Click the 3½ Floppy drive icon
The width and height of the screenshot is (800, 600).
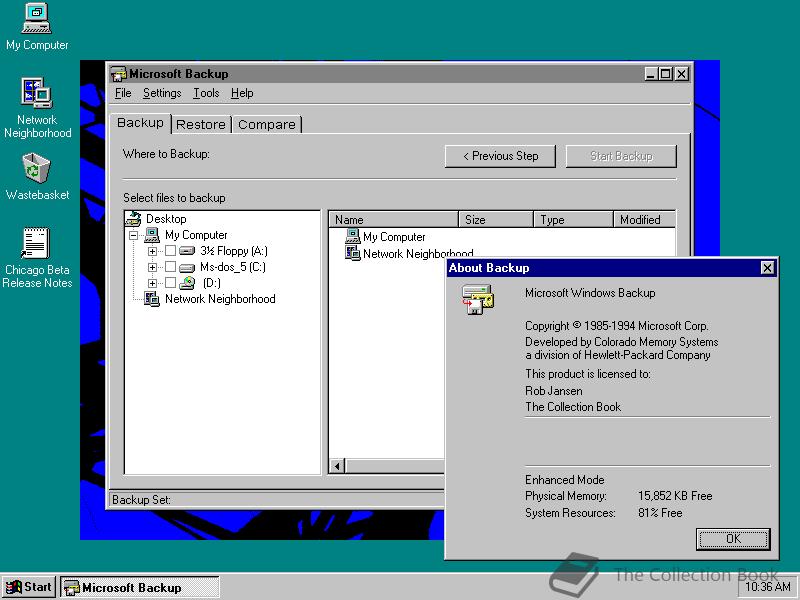pyautogui.click(x=187, y=251)
